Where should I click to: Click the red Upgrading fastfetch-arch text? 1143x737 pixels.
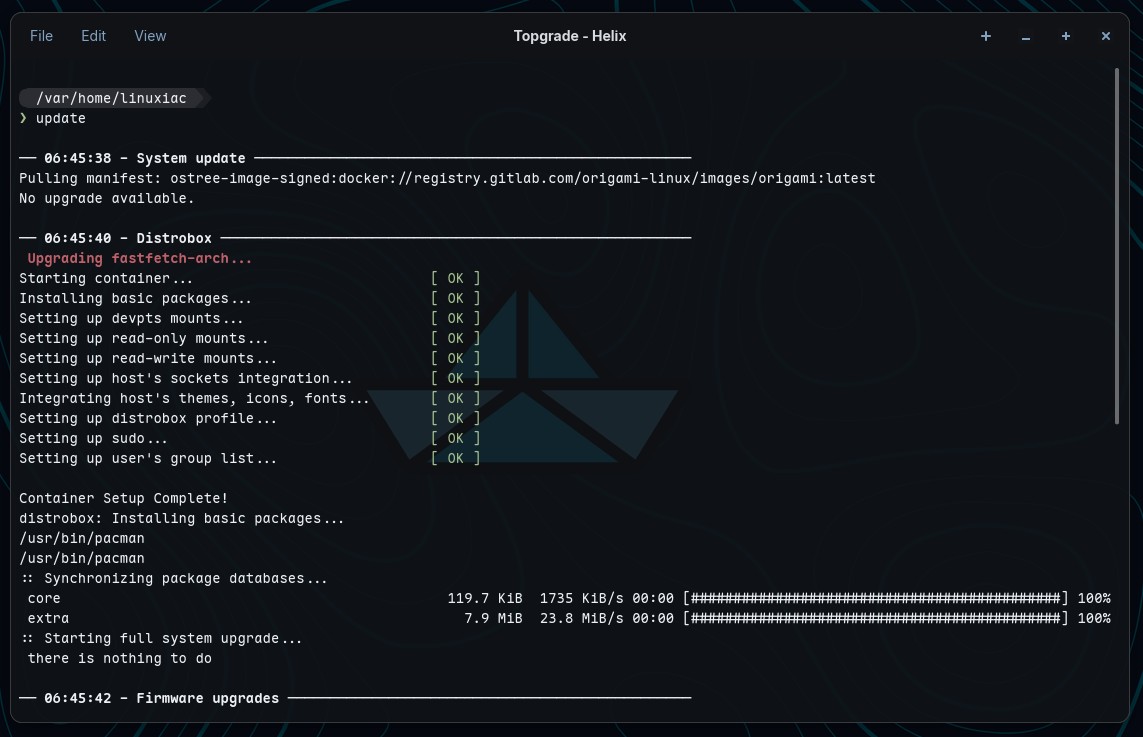pyautogui.click(x=140, y=258)
